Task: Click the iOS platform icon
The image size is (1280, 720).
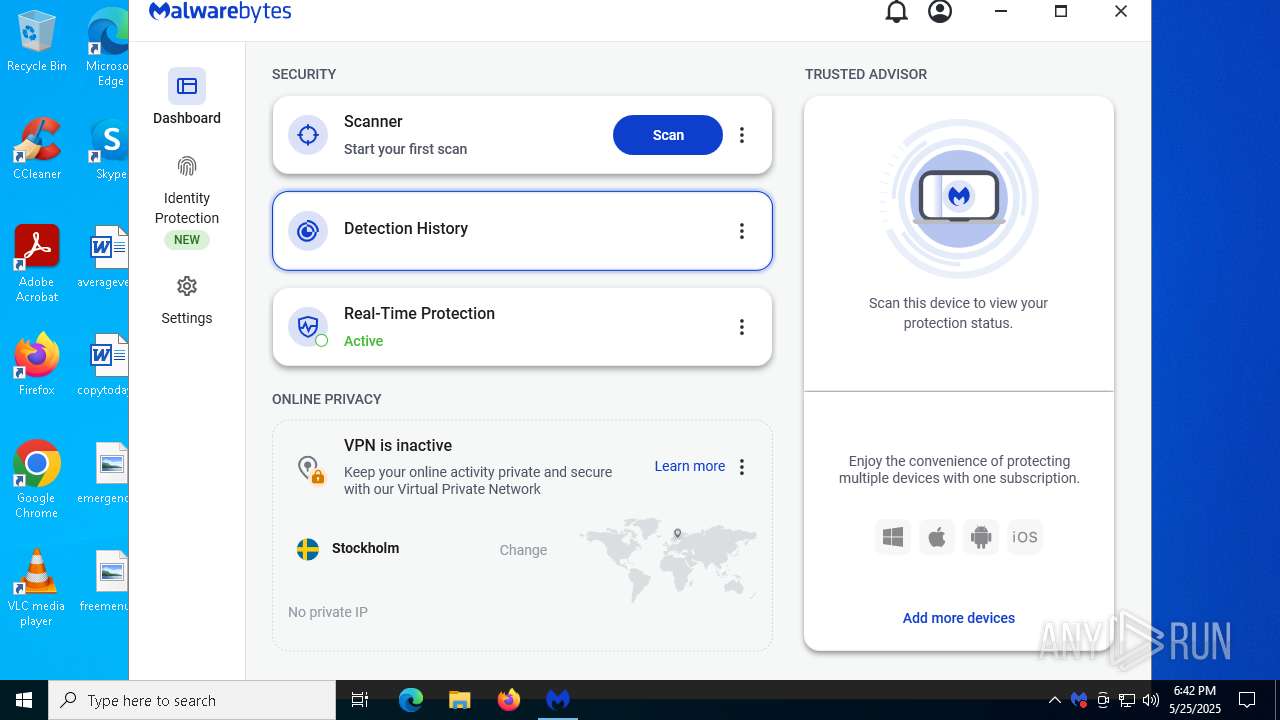Action: pyautogui.click(x=1025, y=537)
